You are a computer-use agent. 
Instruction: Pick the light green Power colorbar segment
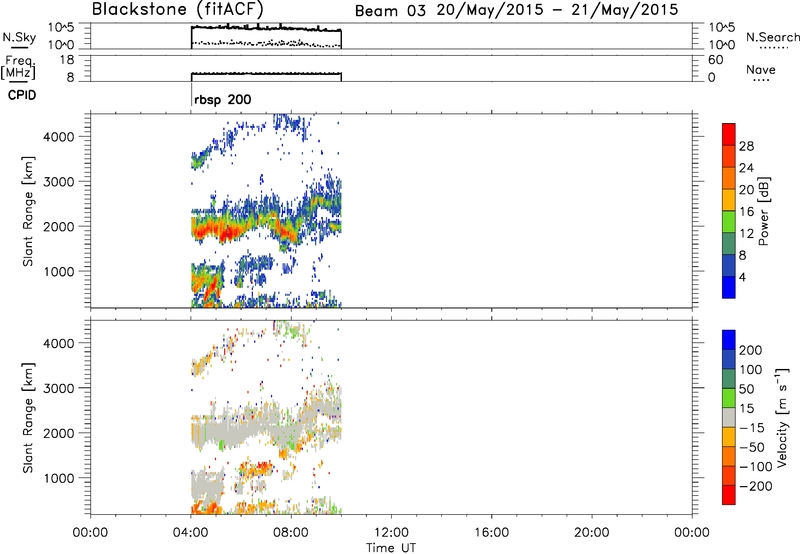coord(729,221)
